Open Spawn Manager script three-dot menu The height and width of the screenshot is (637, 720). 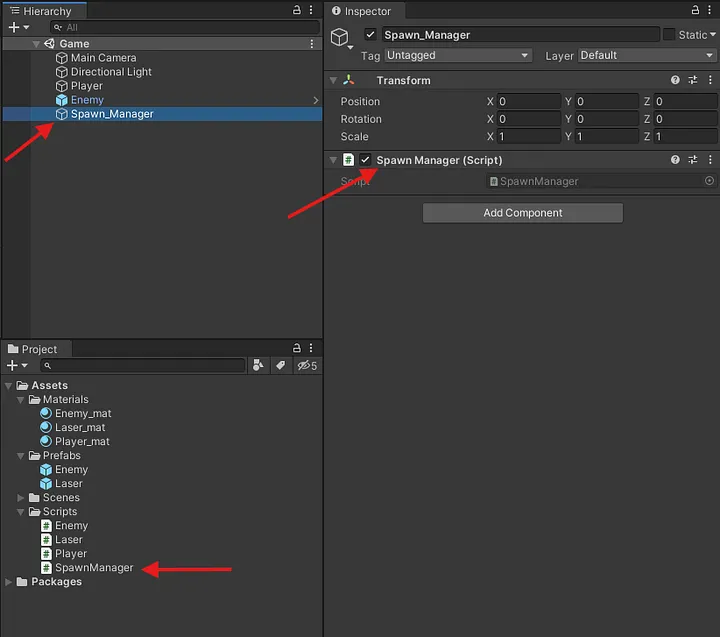coord(710,160)
